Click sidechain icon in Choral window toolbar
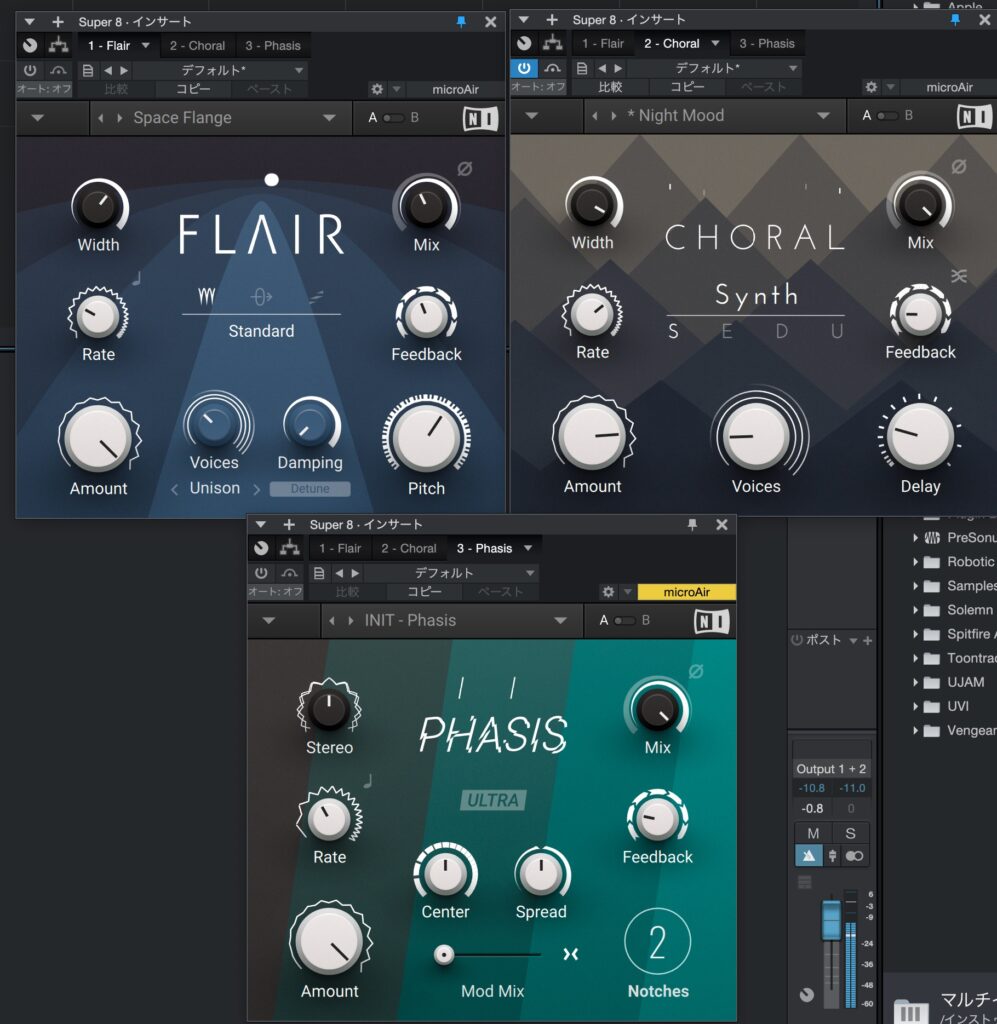Viewport: 997px width, 1024px height. 553,68
